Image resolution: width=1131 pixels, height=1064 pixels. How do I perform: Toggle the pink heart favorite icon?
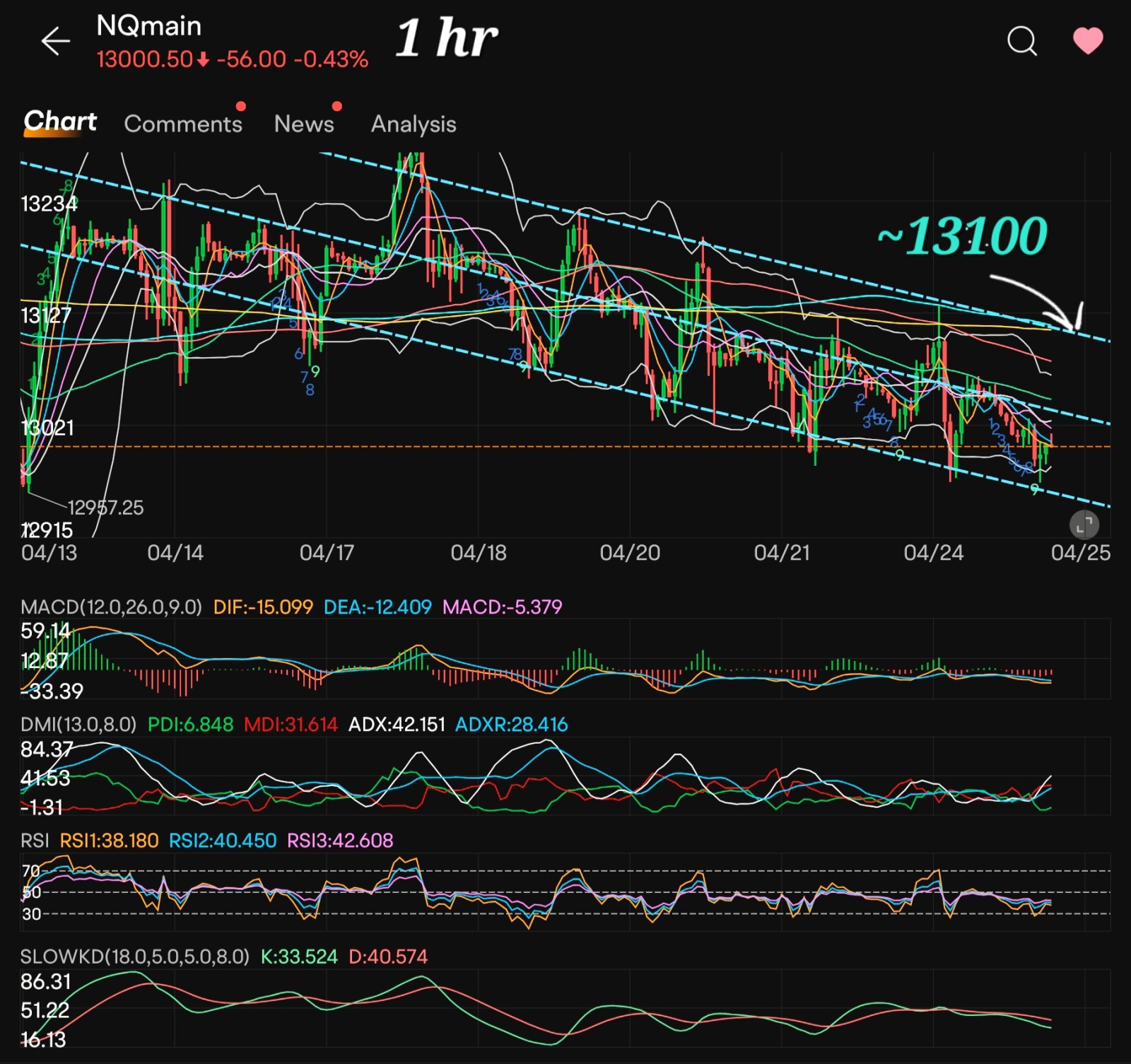tap(1087, 40)
